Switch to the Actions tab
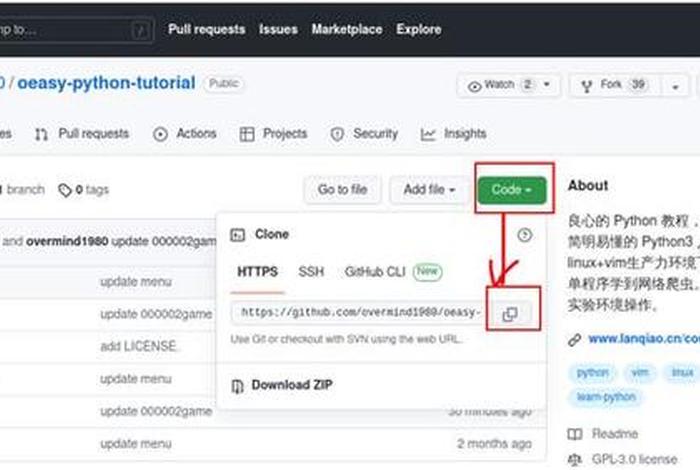 (185, 133)
